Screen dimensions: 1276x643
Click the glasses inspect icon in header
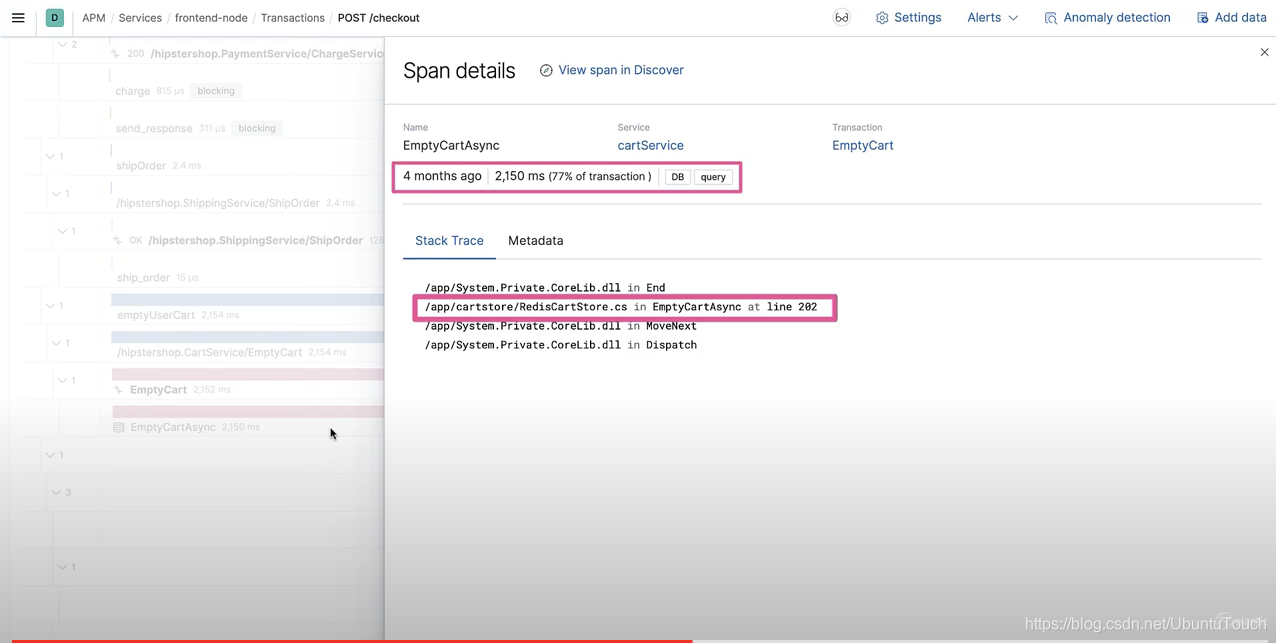click(842, 18)
